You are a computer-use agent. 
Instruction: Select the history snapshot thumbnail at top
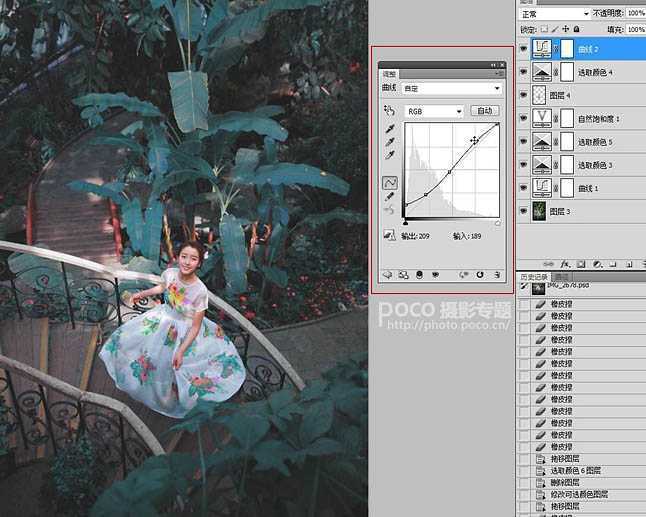(538, 288)
